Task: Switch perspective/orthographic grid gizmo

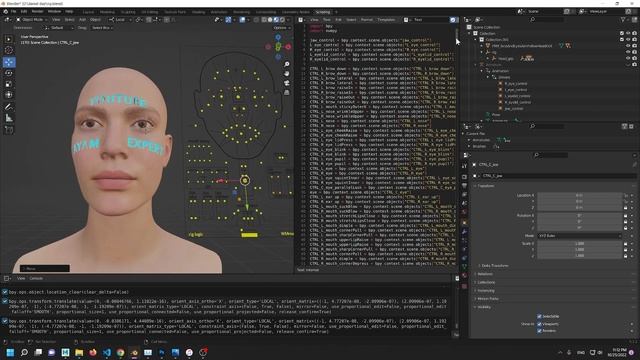Action: tap(287, 93)
